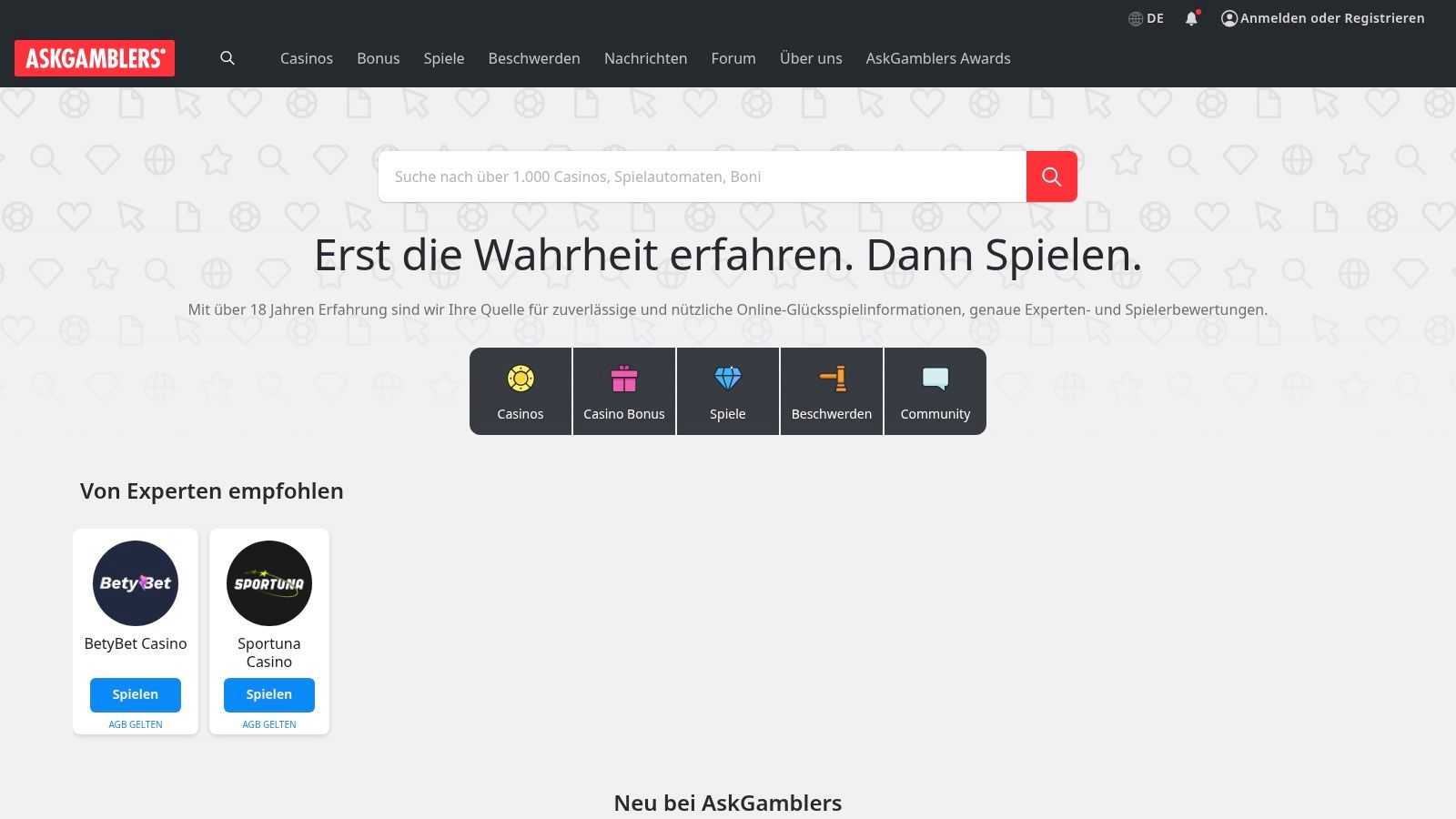Image resolution: width=1456 pixels, height=819 pixels.
Task: Open the DE language selector
Action: 1145,17
